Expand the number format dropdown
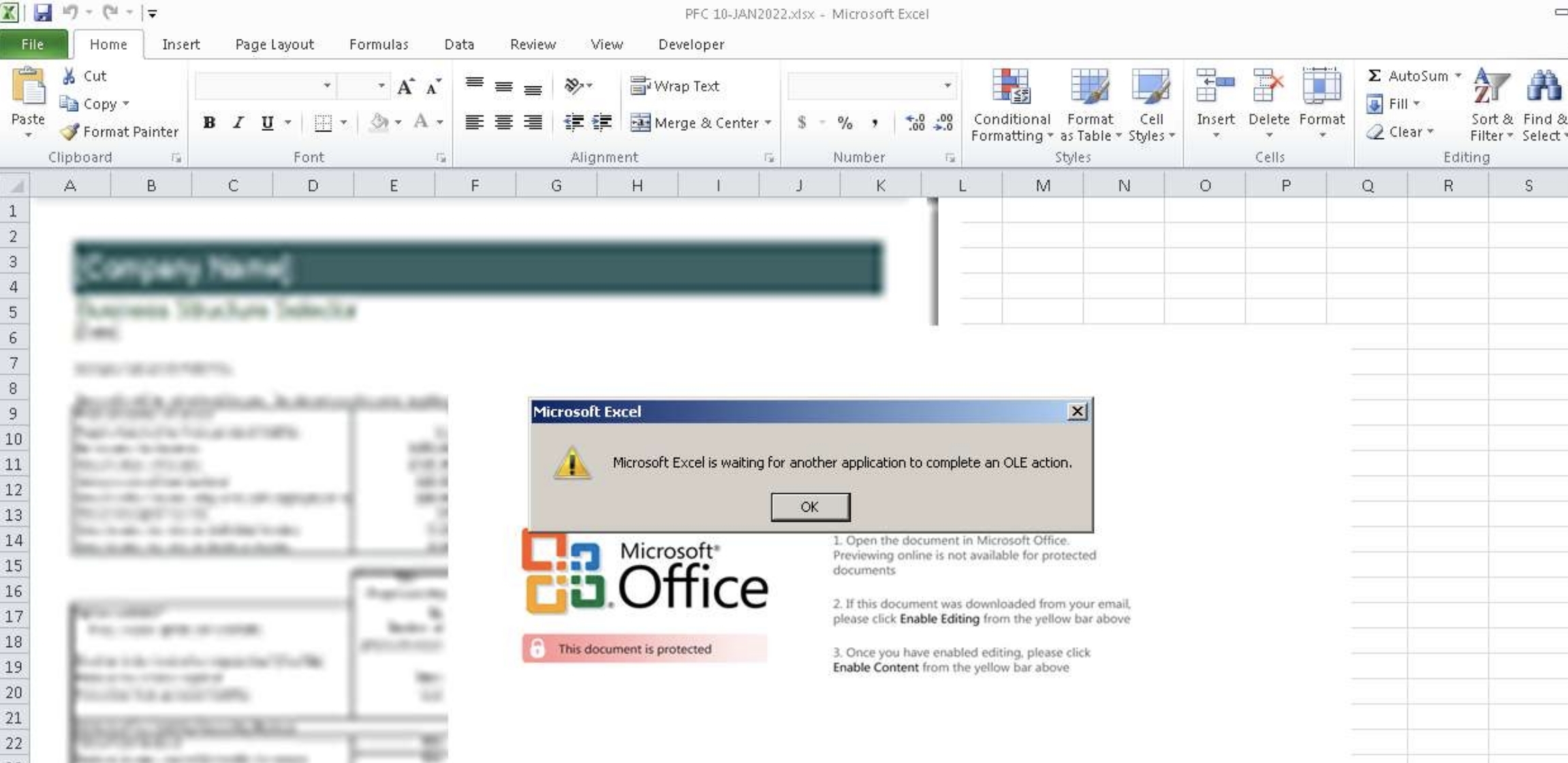This screenshot has width=1568, height=763. click(x=947, y=86)
